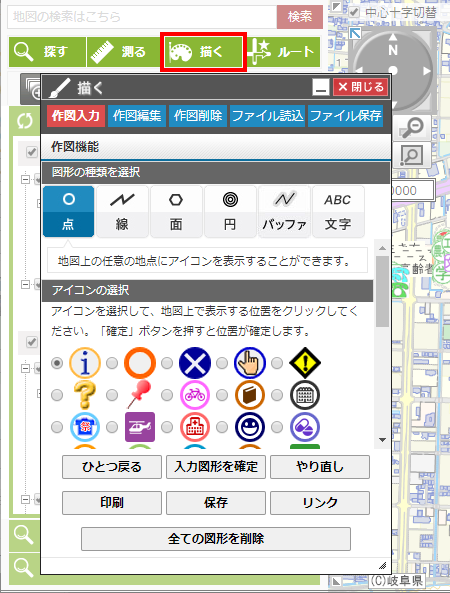Select the バッファ buffer tool
Image resolution: width=450 pixels, height=593 pixels.
(x=284, y=211)
